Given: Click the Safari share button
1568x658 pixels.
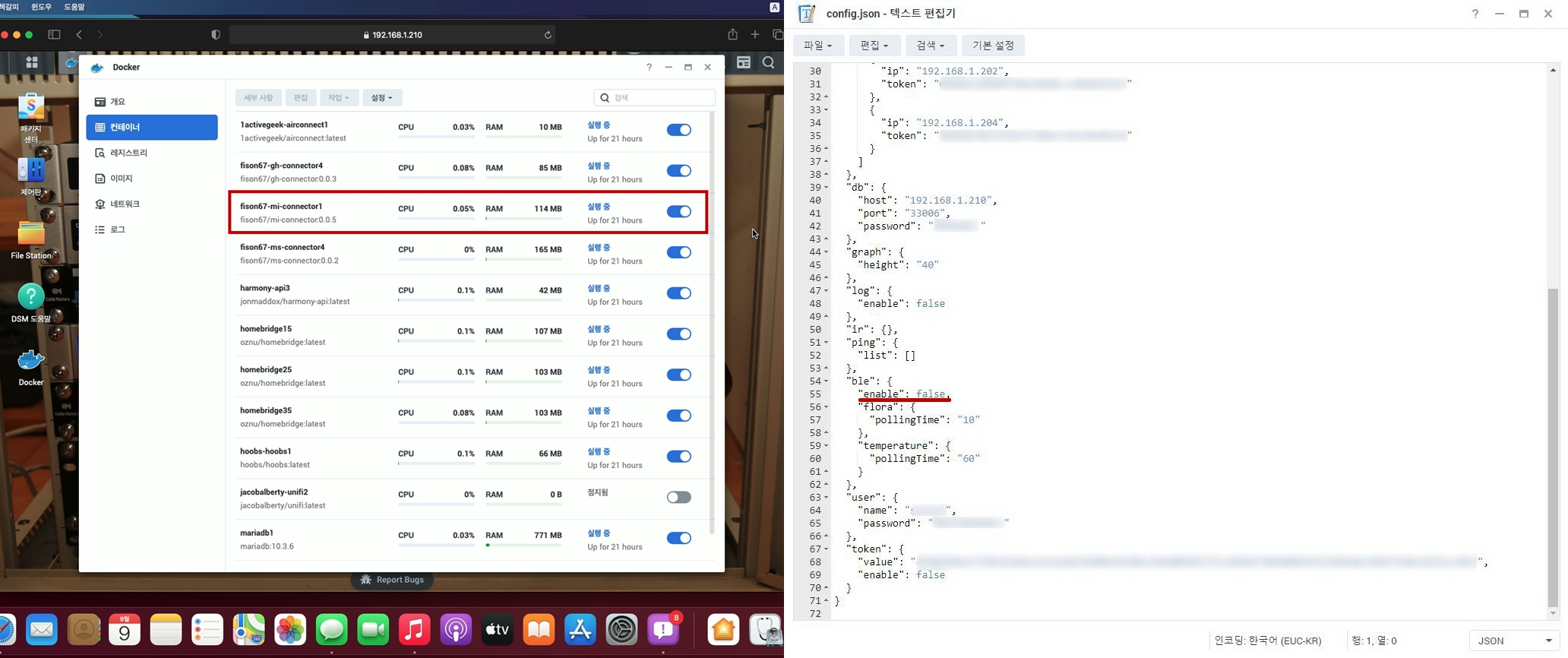Looking at the screenshot, I should click(x=732, y=35).
